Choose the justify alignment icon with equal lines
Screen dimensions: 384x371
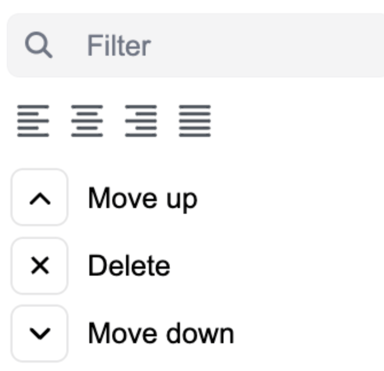(x=195, y=121)
